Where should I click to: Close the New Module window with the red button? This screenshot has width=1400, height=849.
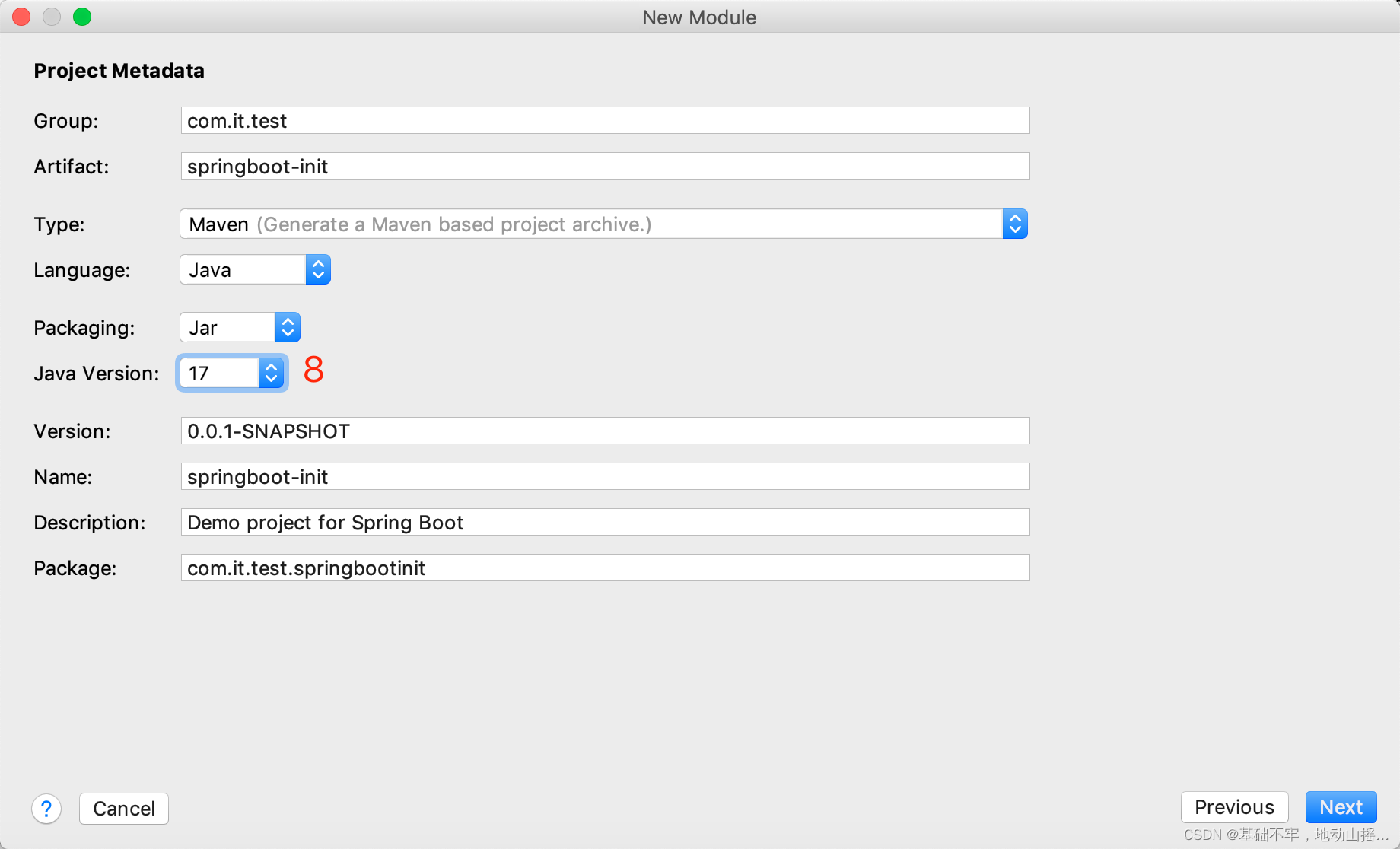[22, 17]
